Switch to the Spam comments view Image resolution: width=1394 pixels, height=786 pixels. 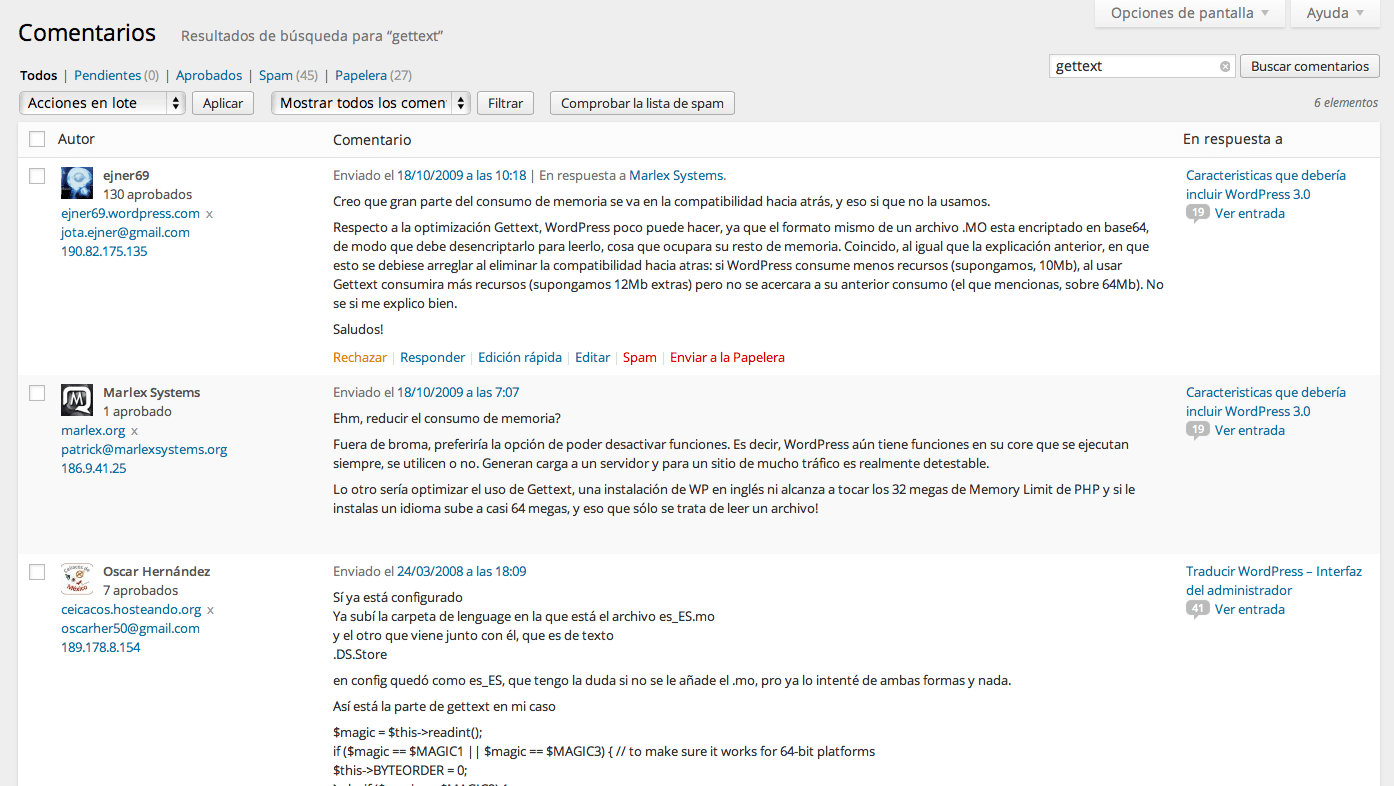point(275,75)
